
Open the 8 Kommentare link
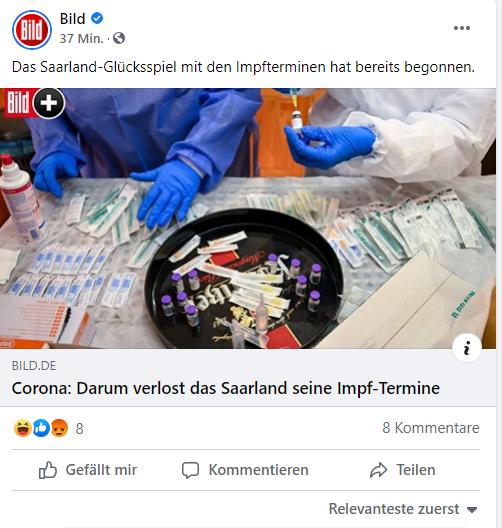[431, 428]
